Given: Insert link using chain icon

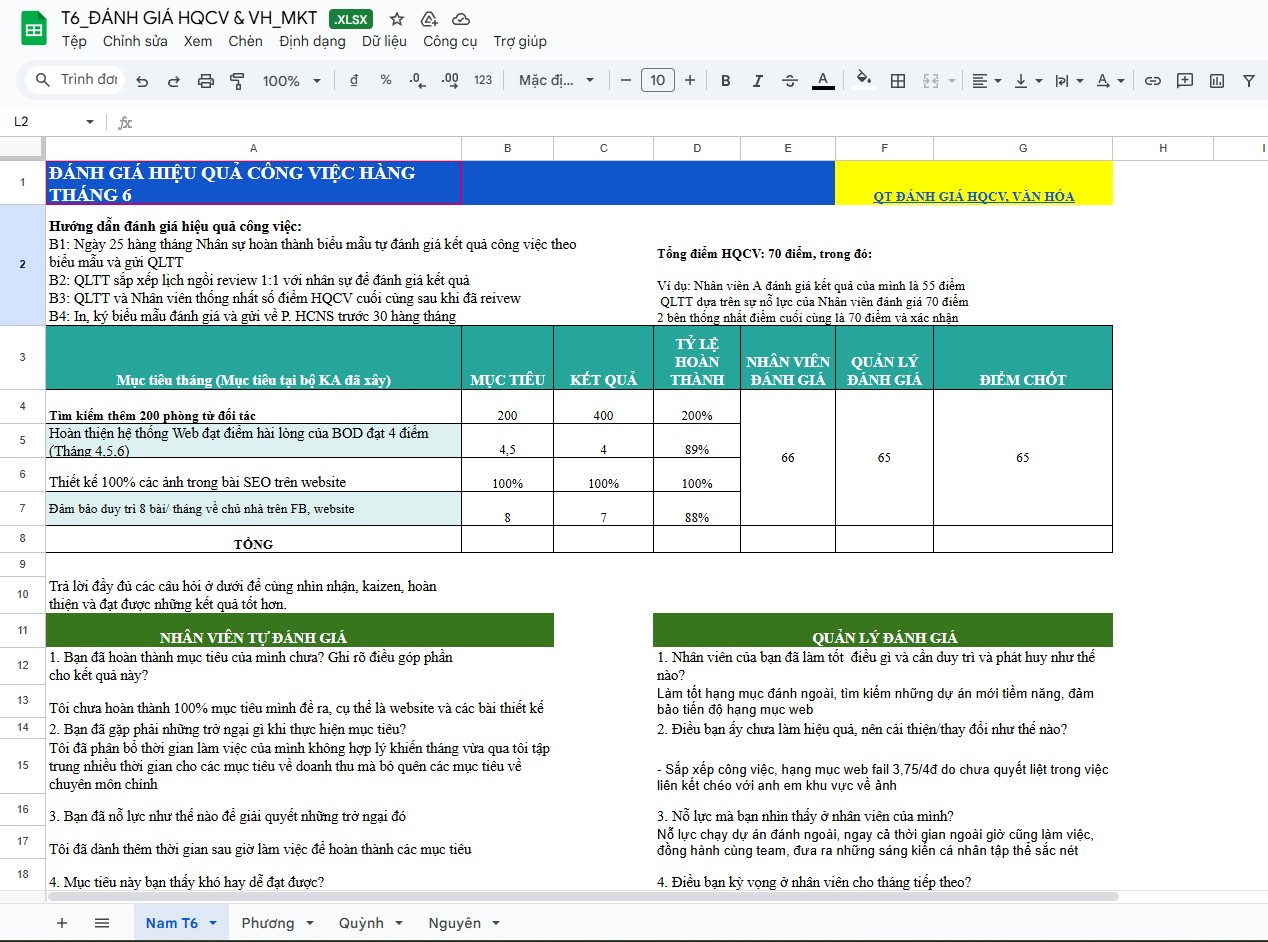Looking at the screenshot, I should click(1152, 81).
